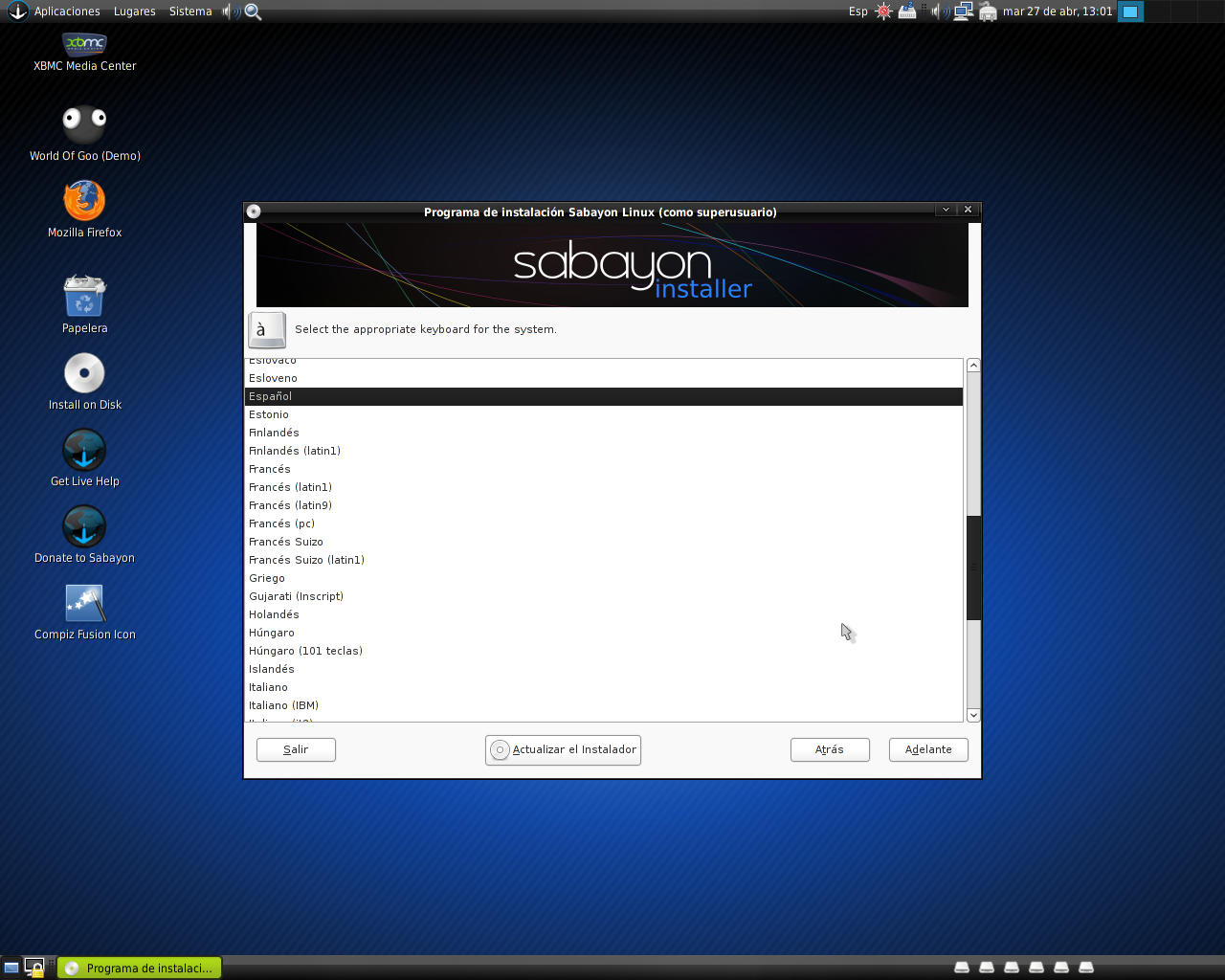Select Griego keyboard layout
This screenshot has width=1225, height=980.
[x=604, y=578]
